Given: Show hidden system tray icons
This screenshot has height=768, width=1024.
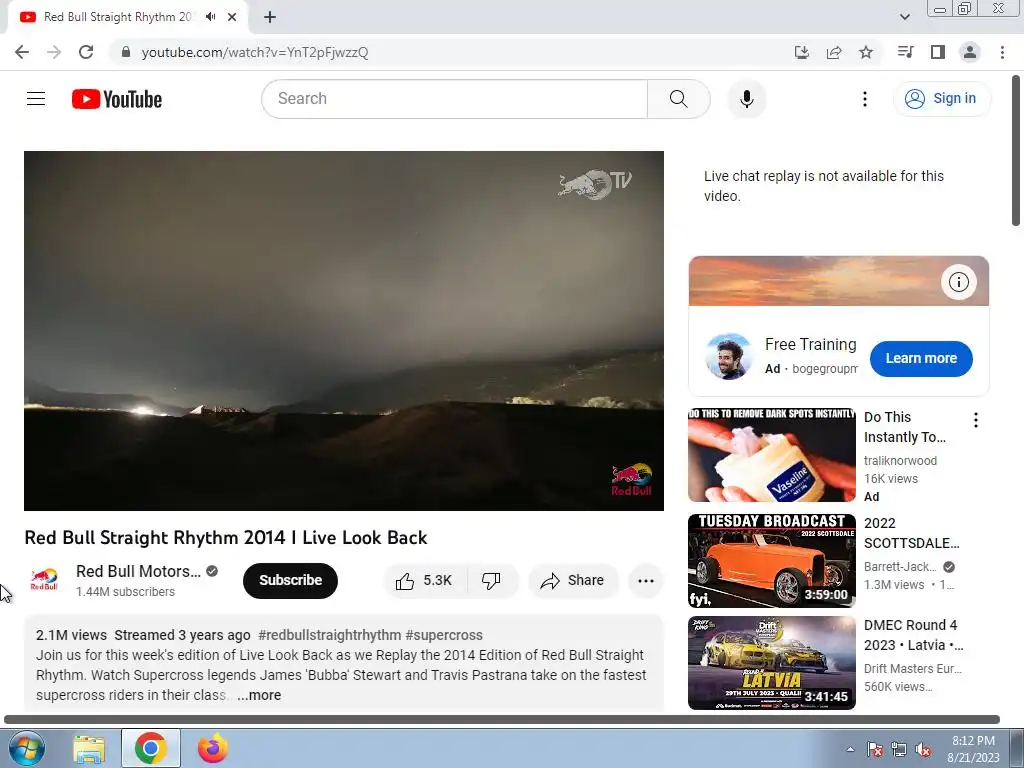Looking at the screenshot, I should 850,749.
